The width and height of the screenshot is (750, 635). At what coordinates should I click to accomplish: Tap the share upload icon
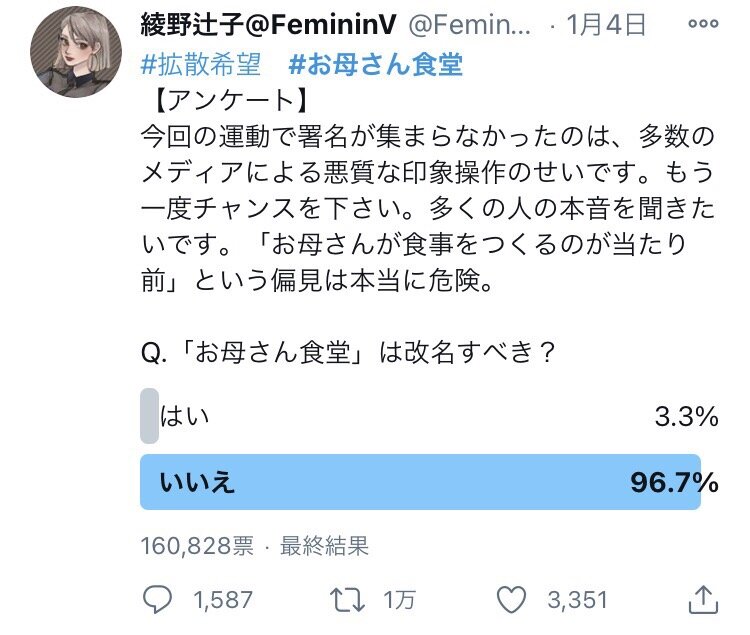point(703,600)
